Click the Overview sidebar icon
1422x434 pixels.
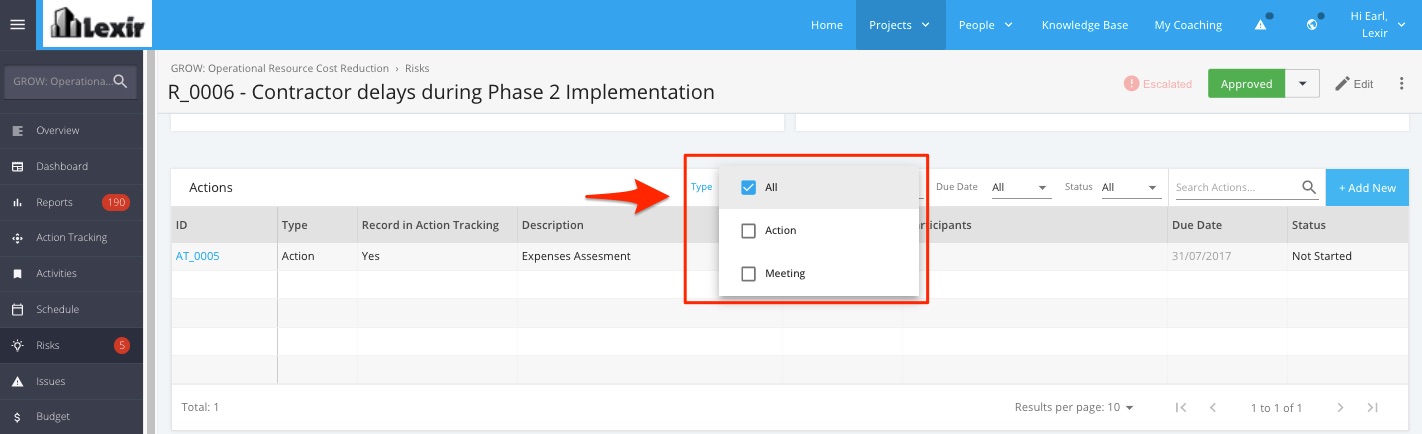(17, 130)
